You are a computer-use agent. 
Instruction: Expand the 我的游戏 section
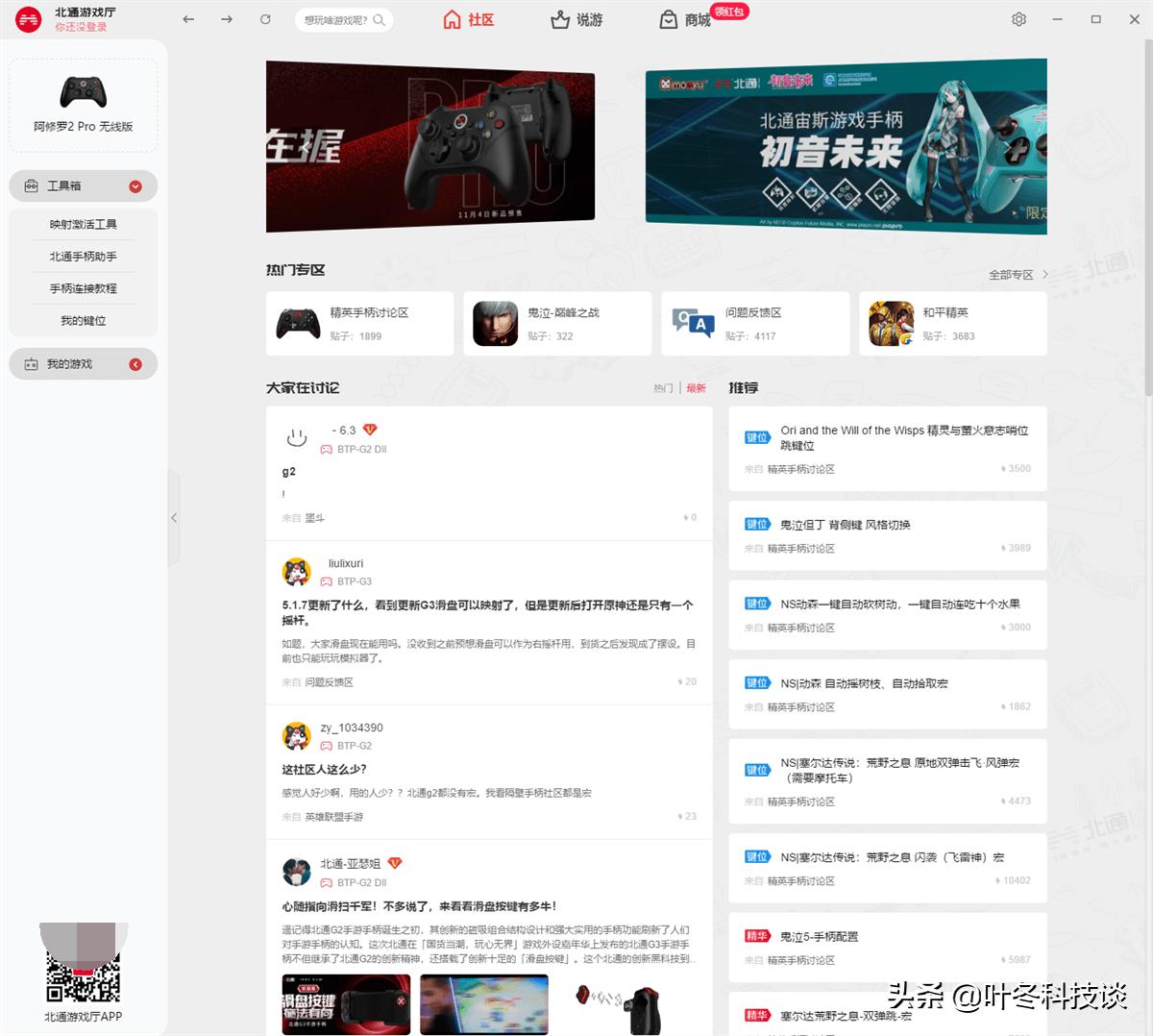point(137,363)
